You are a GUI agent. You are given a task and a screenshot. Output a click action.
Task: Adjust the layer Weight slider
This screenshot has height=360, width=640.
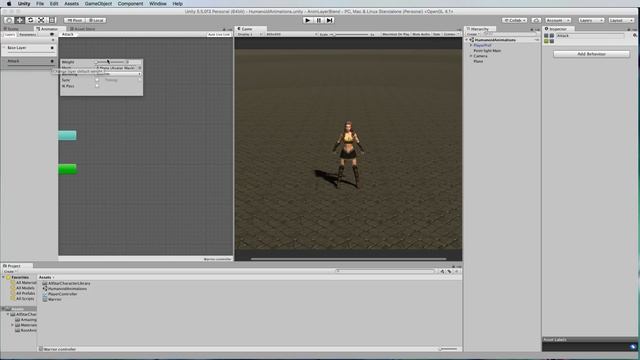click(x=109, y=62)
